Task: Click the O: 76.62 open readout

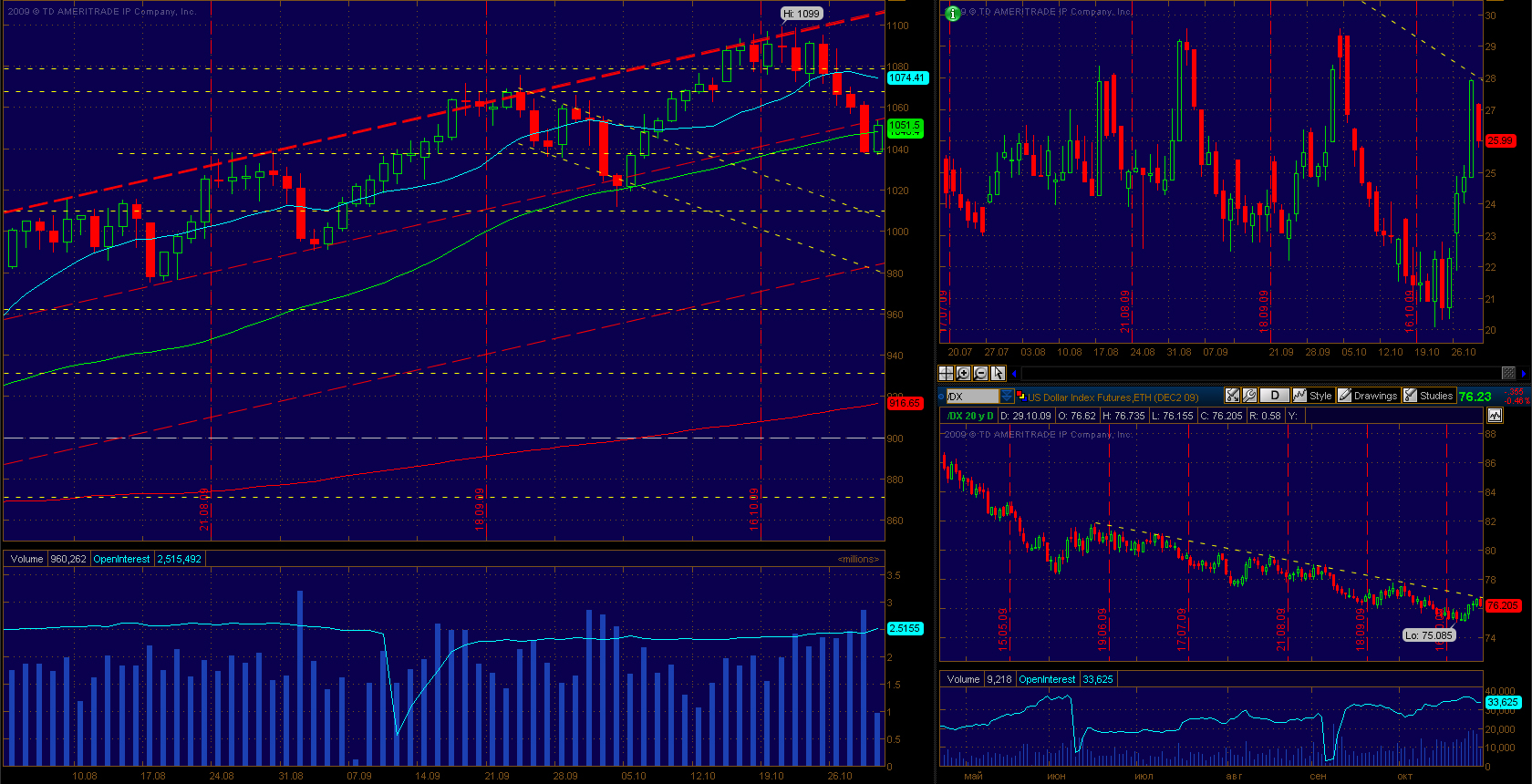Action: pos(1077,416)
